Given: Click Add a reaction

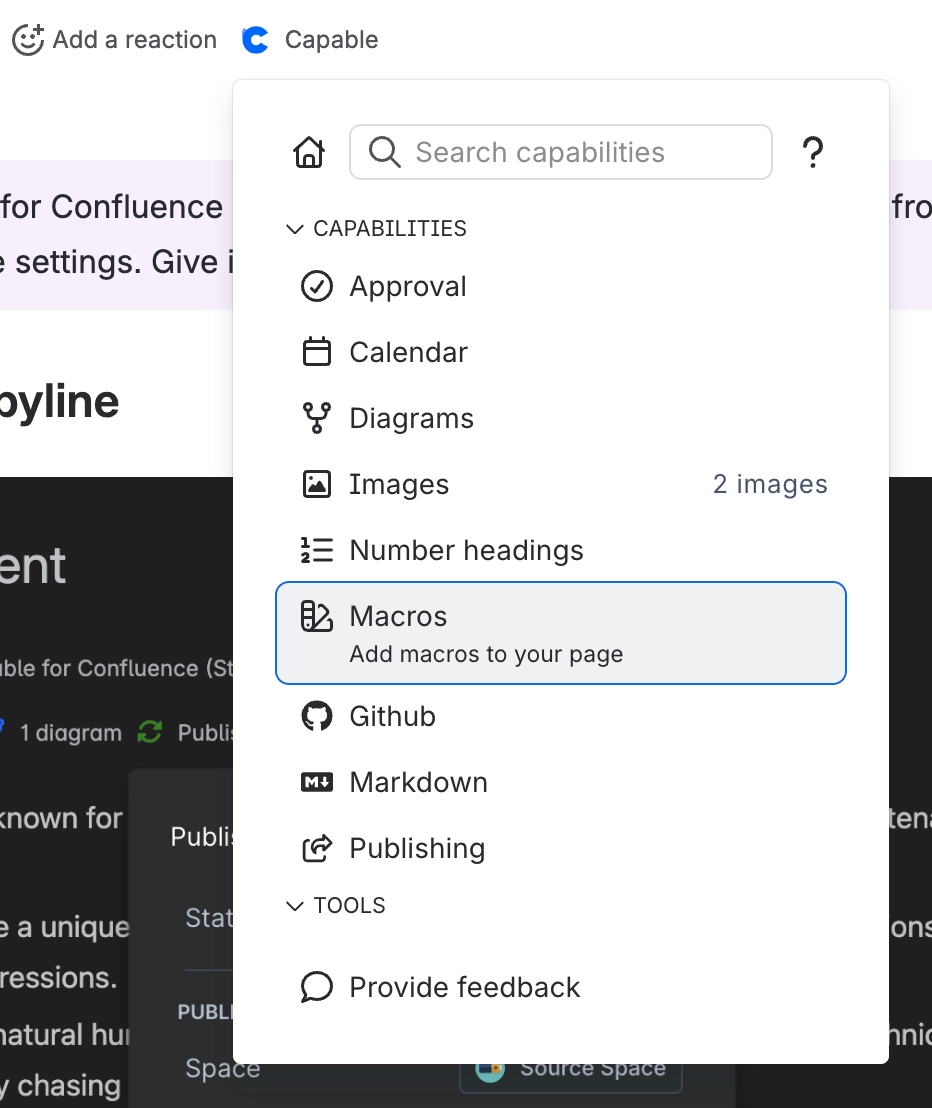Looking at the screenshot, I should pos(114,40).
